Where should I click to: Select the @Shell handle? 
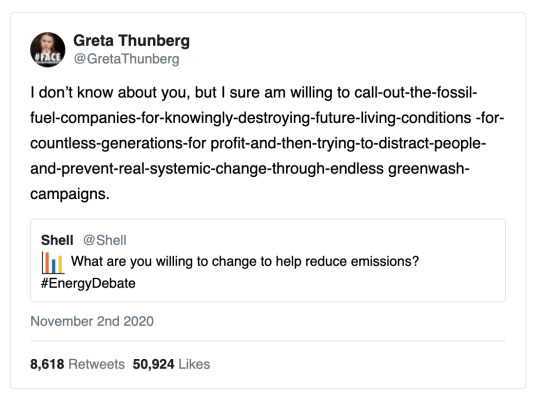point(105,240)
